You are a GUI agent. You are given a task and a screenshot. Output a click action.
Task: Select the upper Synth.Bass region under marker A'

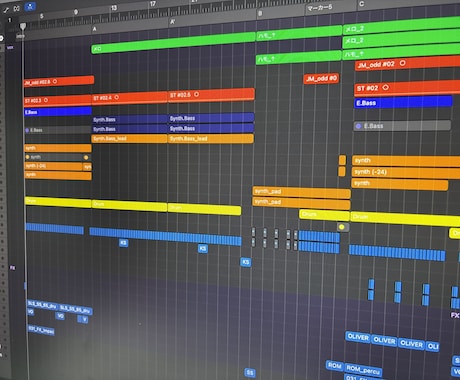tap(211, 118)
